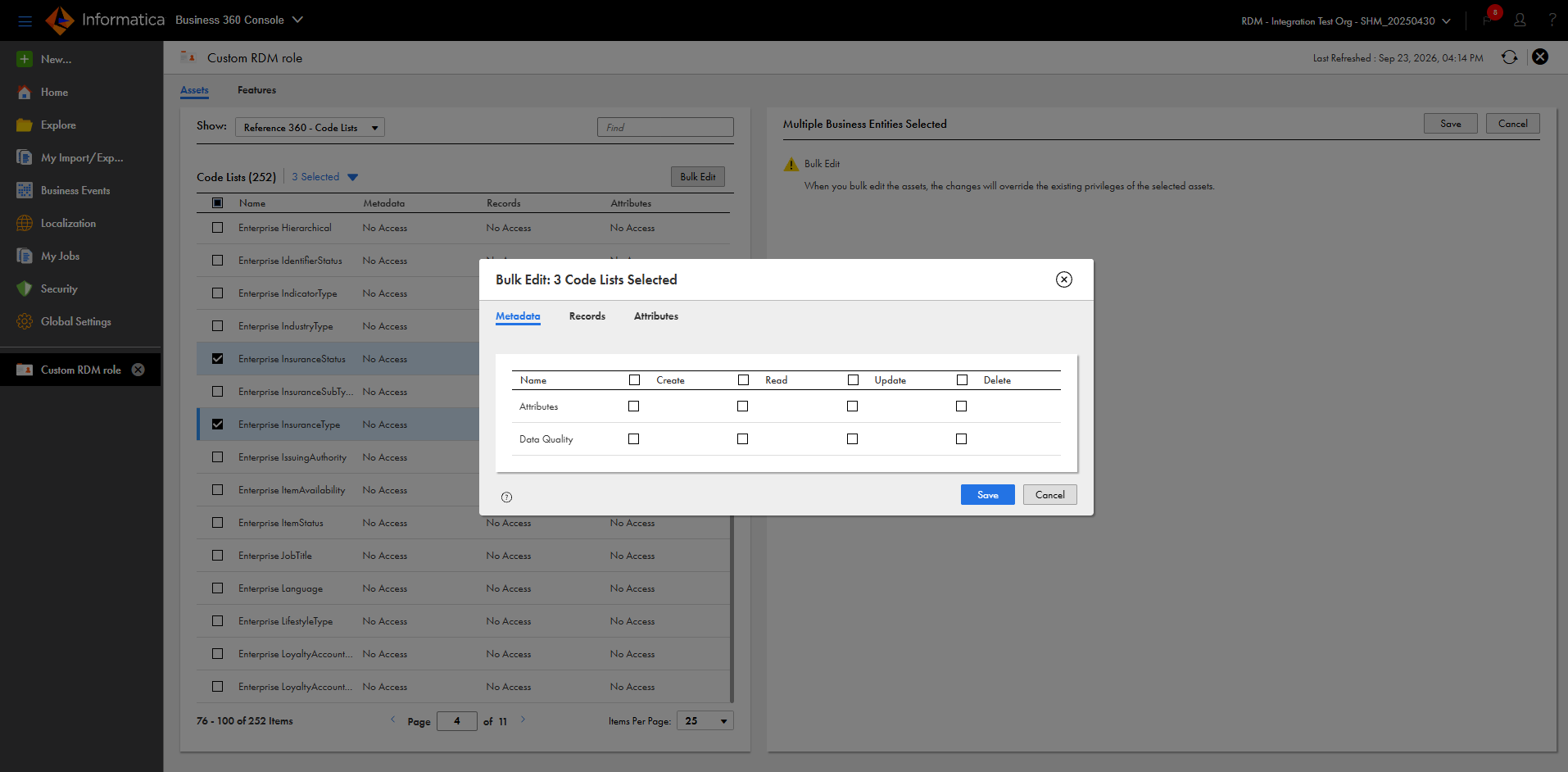
Task: Open My Jobs in sidebar
Action: (x=60, y=256)
